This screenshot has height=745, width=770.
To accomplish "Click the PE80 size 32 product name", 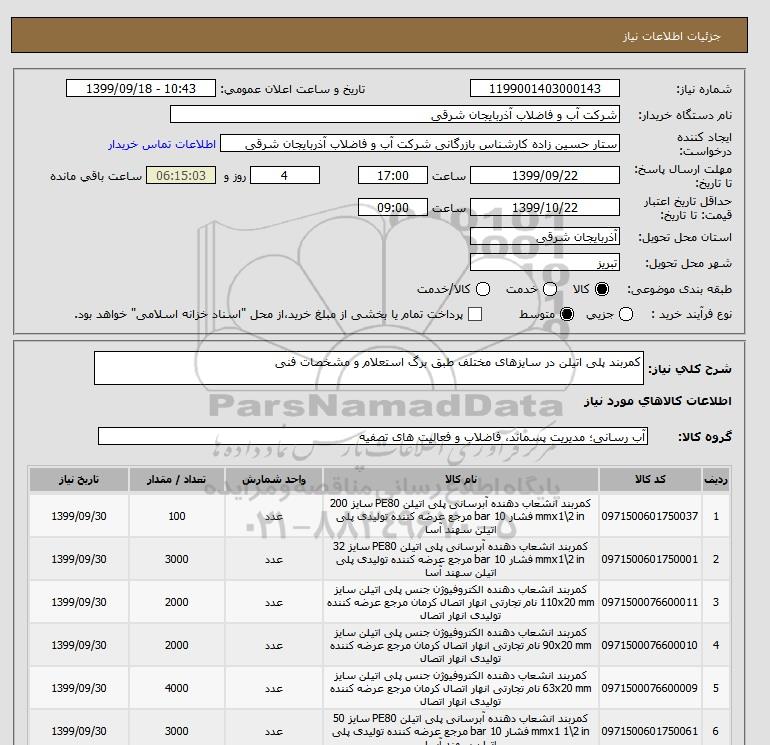I will [x=461, y=559].
